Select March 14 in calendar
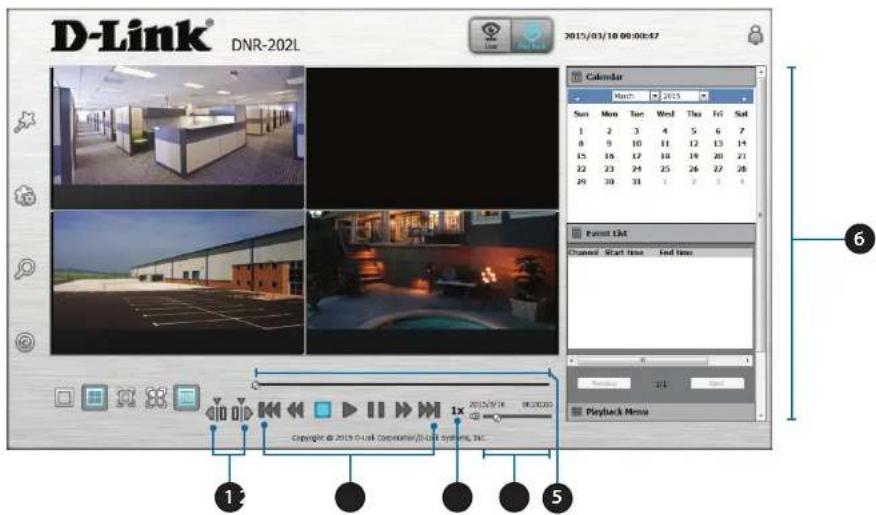876x515 pixels. tap(741, 144)
